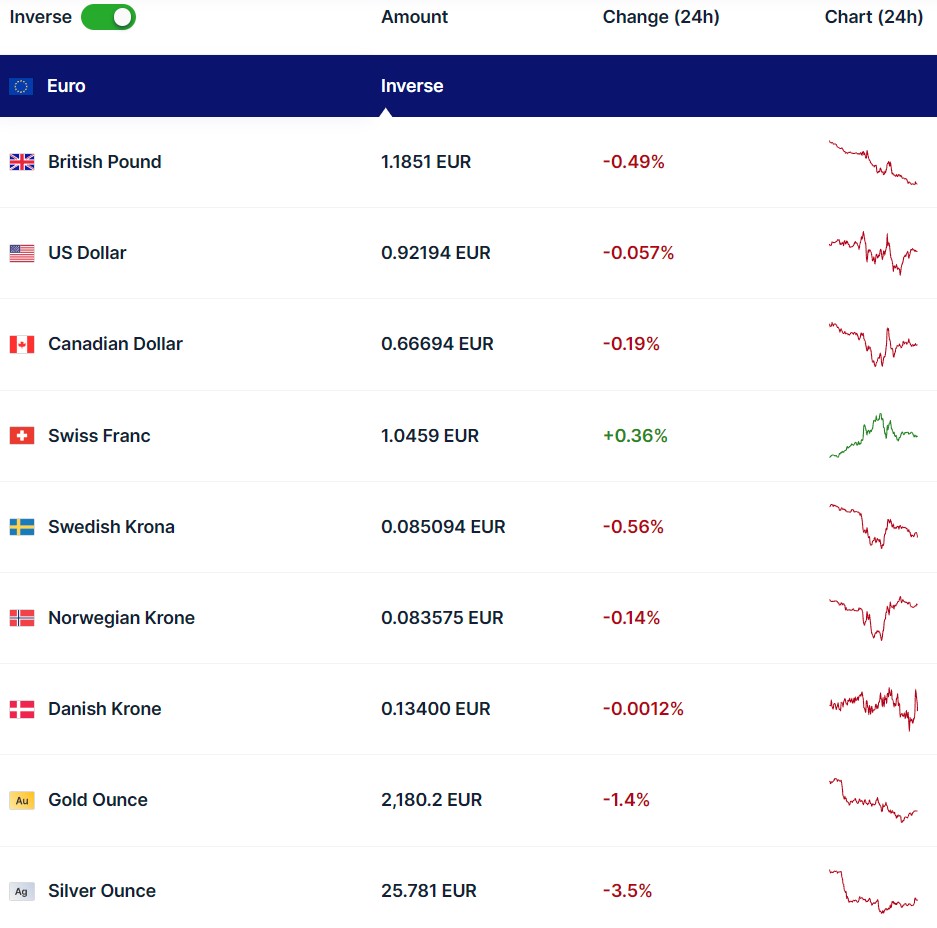Click the Chart (24h) column header
This screenshot has height=928, width=937.
coord(873,17)
